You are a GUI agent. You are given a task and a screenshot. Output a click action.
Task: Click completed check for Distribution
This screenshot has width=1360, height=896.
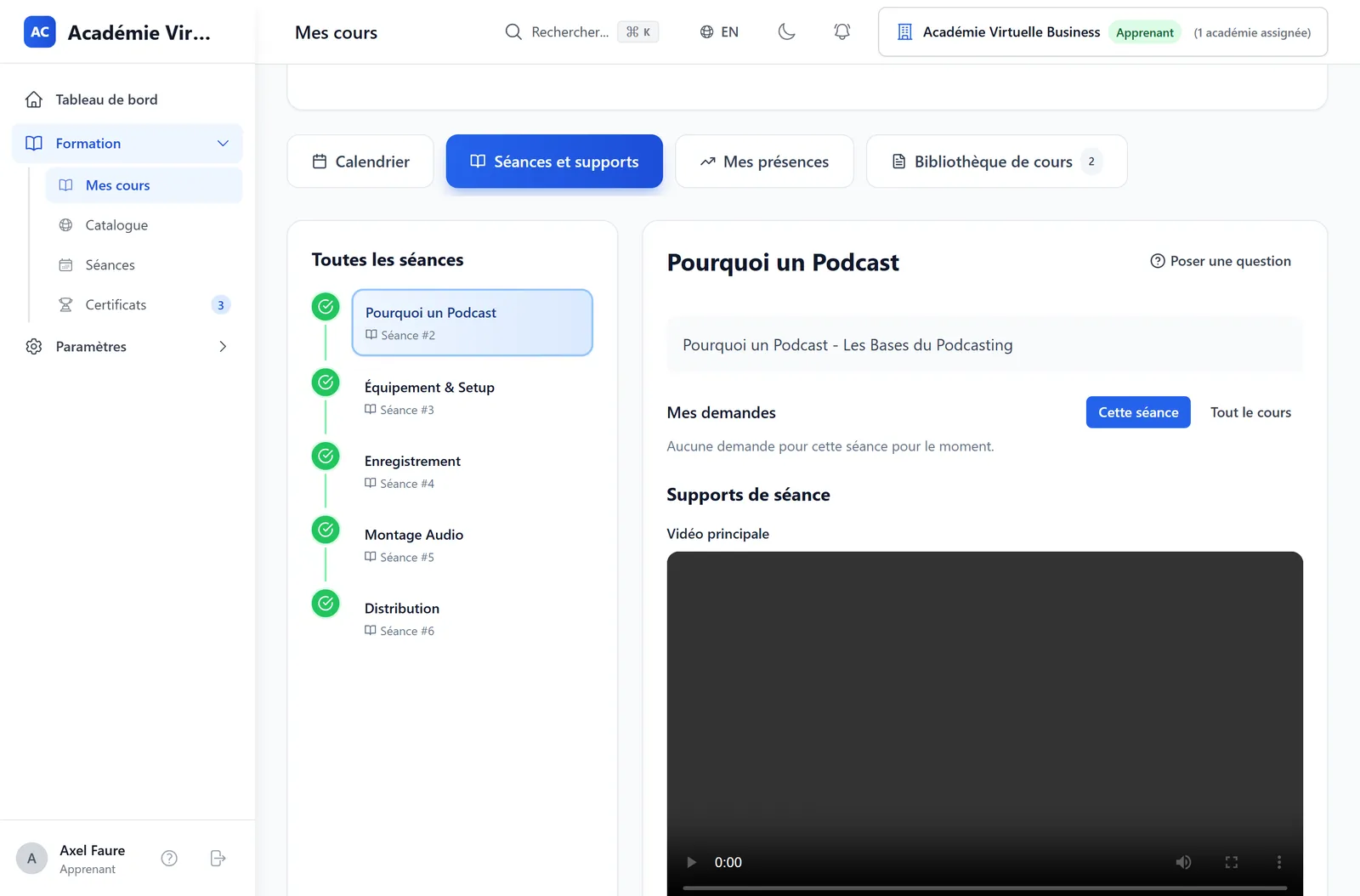[326, 604]
